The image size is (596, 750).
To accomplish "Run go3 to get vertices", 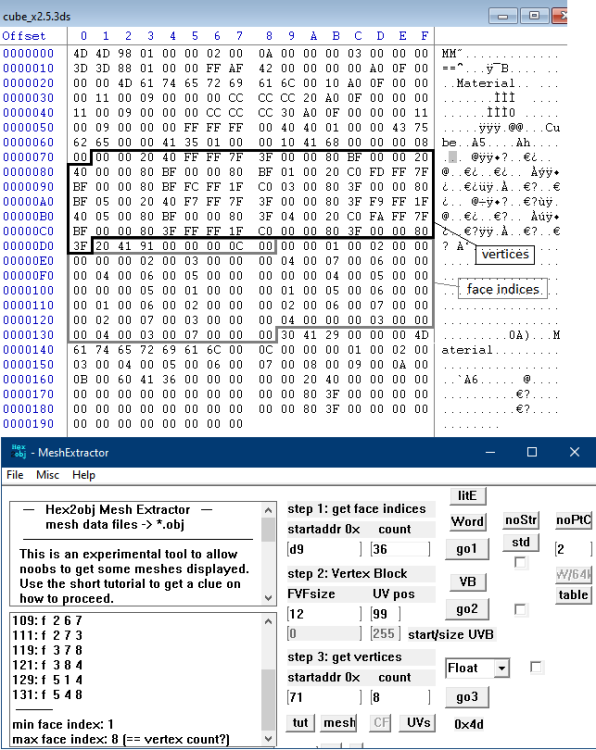I will (x=467, y=697).
